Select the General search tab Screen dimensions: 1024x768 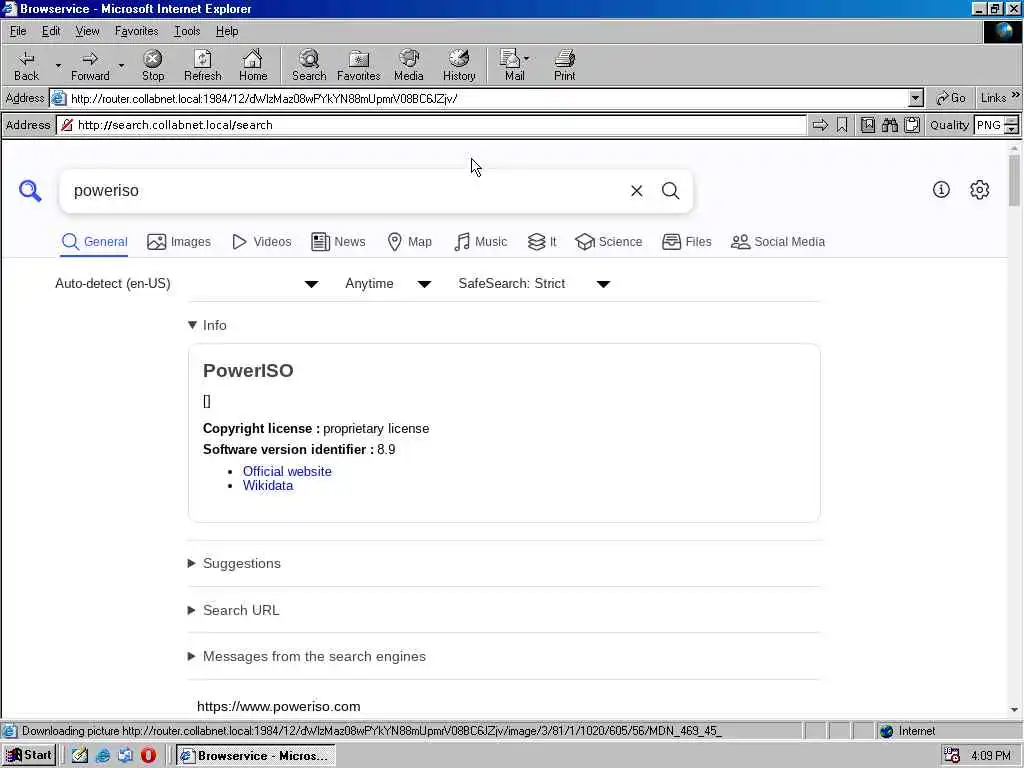tap(95, 242)
